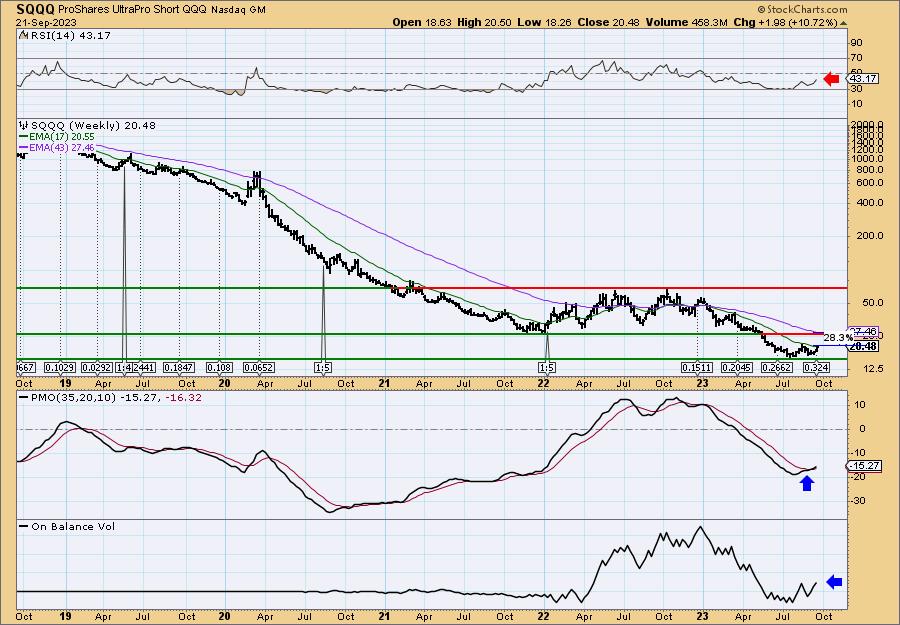Click the bar icon beside SQQQ (Weekly)
Screen dimensions: 900x625
coord(23,125)
